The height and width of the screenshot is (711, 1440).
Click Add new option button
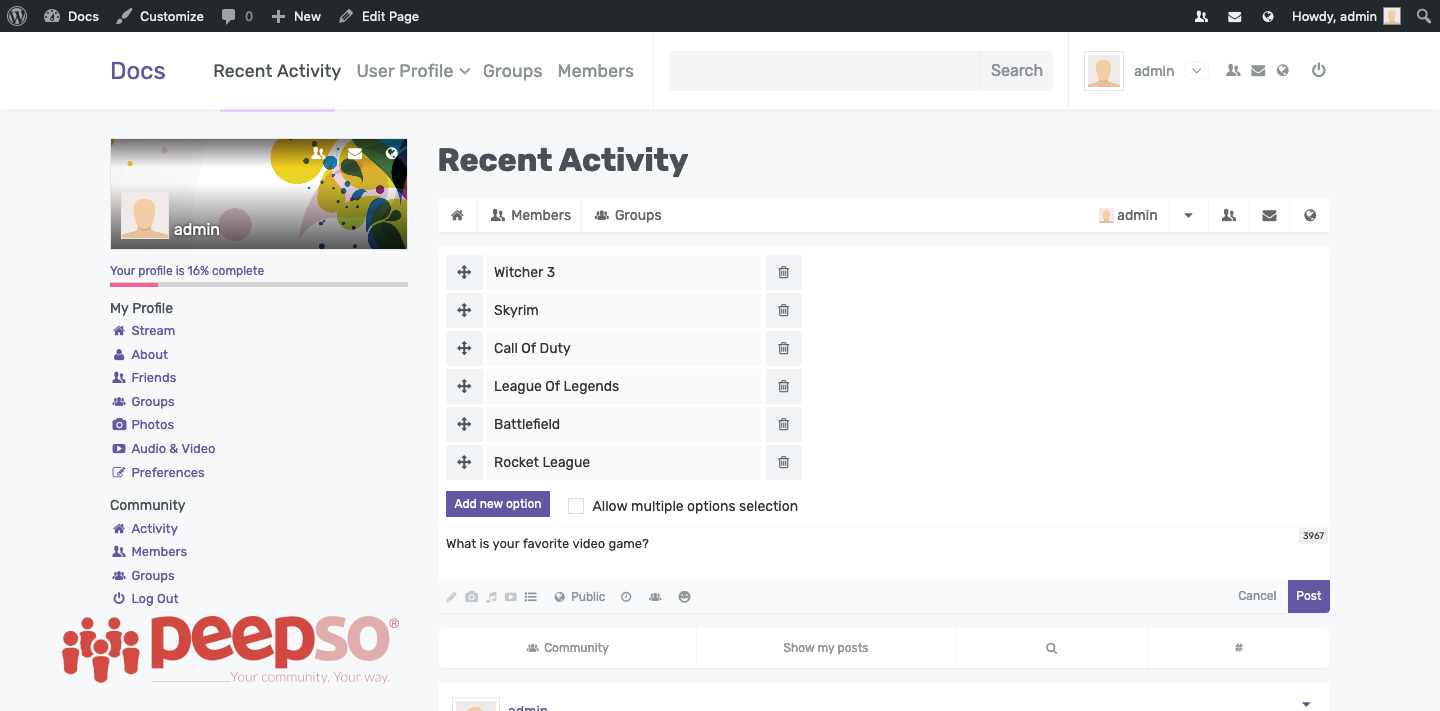pyautogui.click(x=498, y=504)
